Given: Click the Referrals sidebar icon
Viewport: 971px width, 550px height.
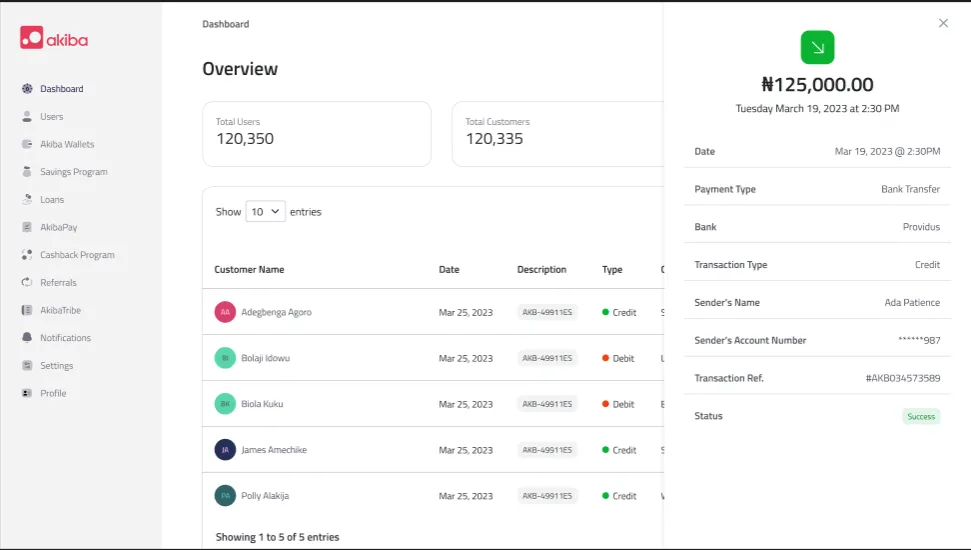Looking at the screenshot, I should click(x=27, y=282).
